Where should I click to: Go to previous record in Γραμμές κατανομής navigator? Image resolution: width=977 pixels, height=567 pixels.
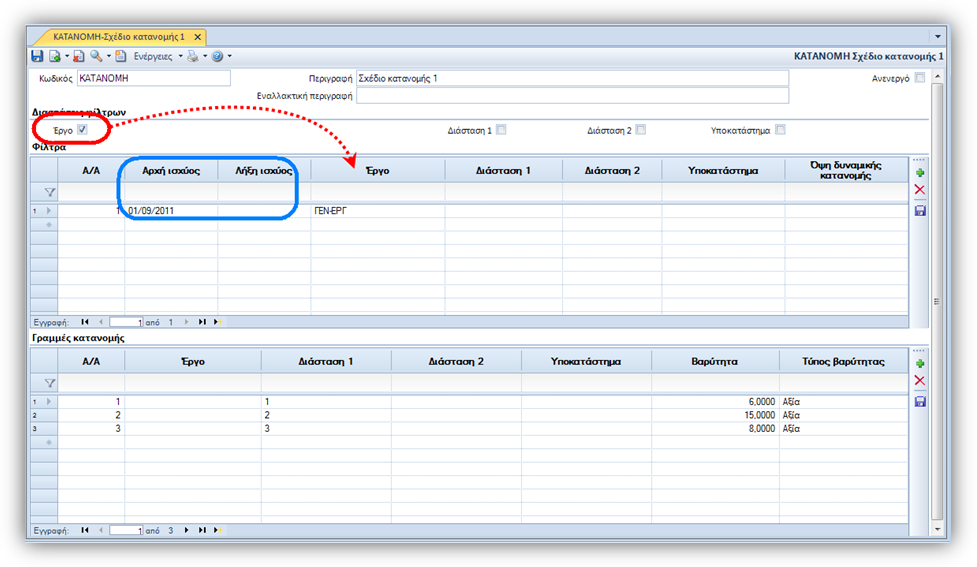tap(101, 530)
